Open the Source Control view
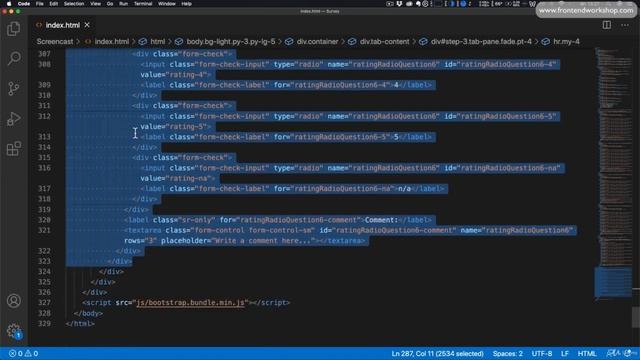 pos(13,88)
